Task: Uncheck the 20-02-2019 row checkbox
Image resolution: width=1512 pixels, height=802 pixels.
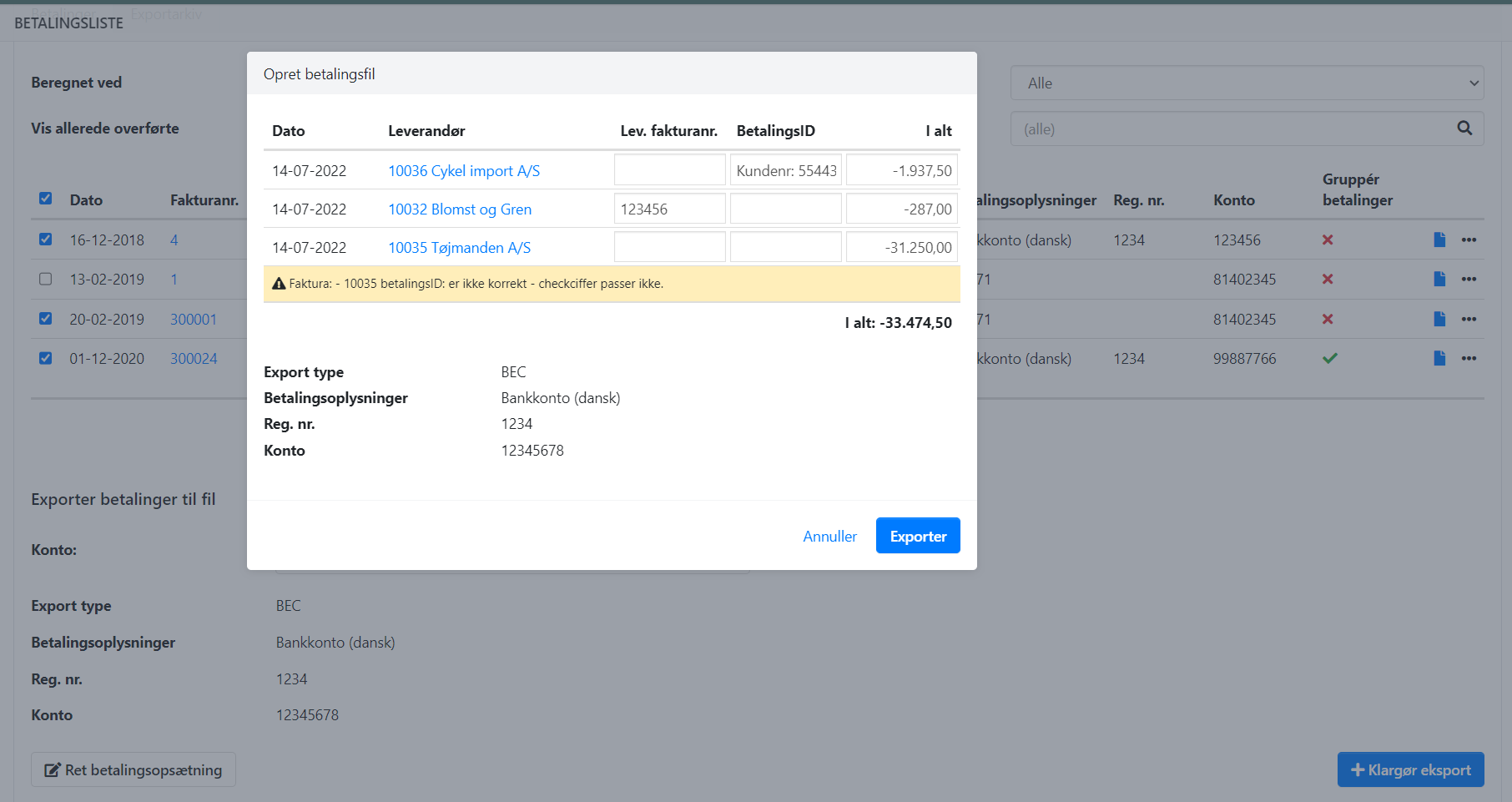Action: click(x=46, y=319)
